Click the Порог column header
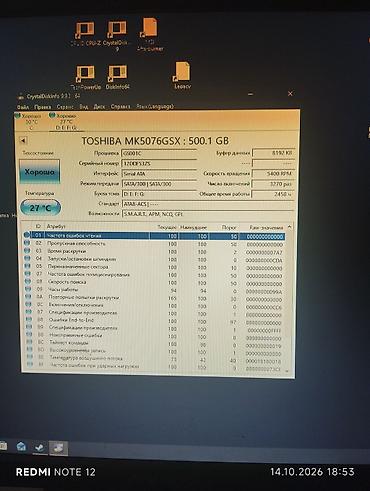The image size is (370, 491). click(x=229, y=227)
